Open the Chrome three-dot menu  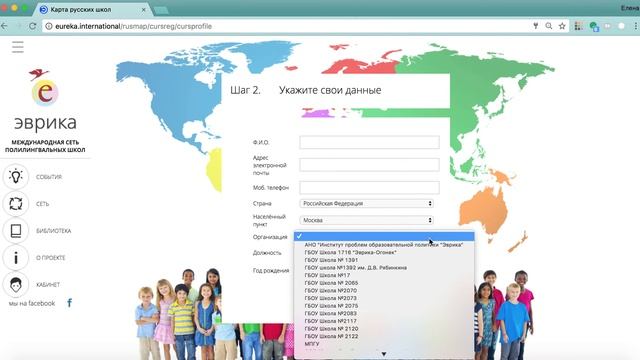tap(636, 26)
